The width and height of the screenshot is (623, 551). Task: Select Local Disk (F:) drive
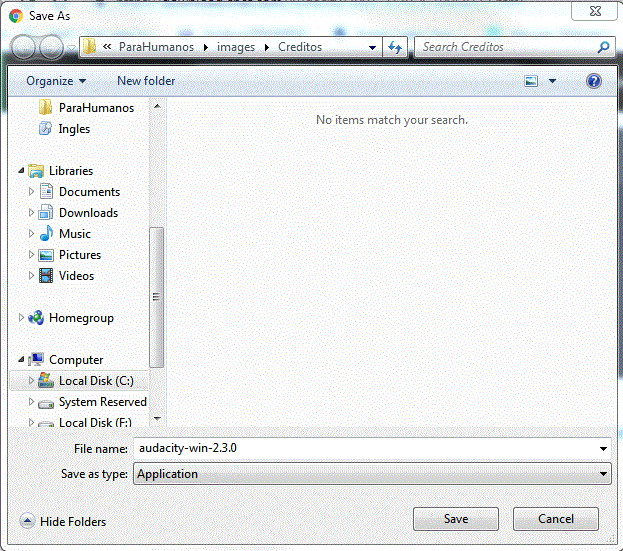point(85,422)
